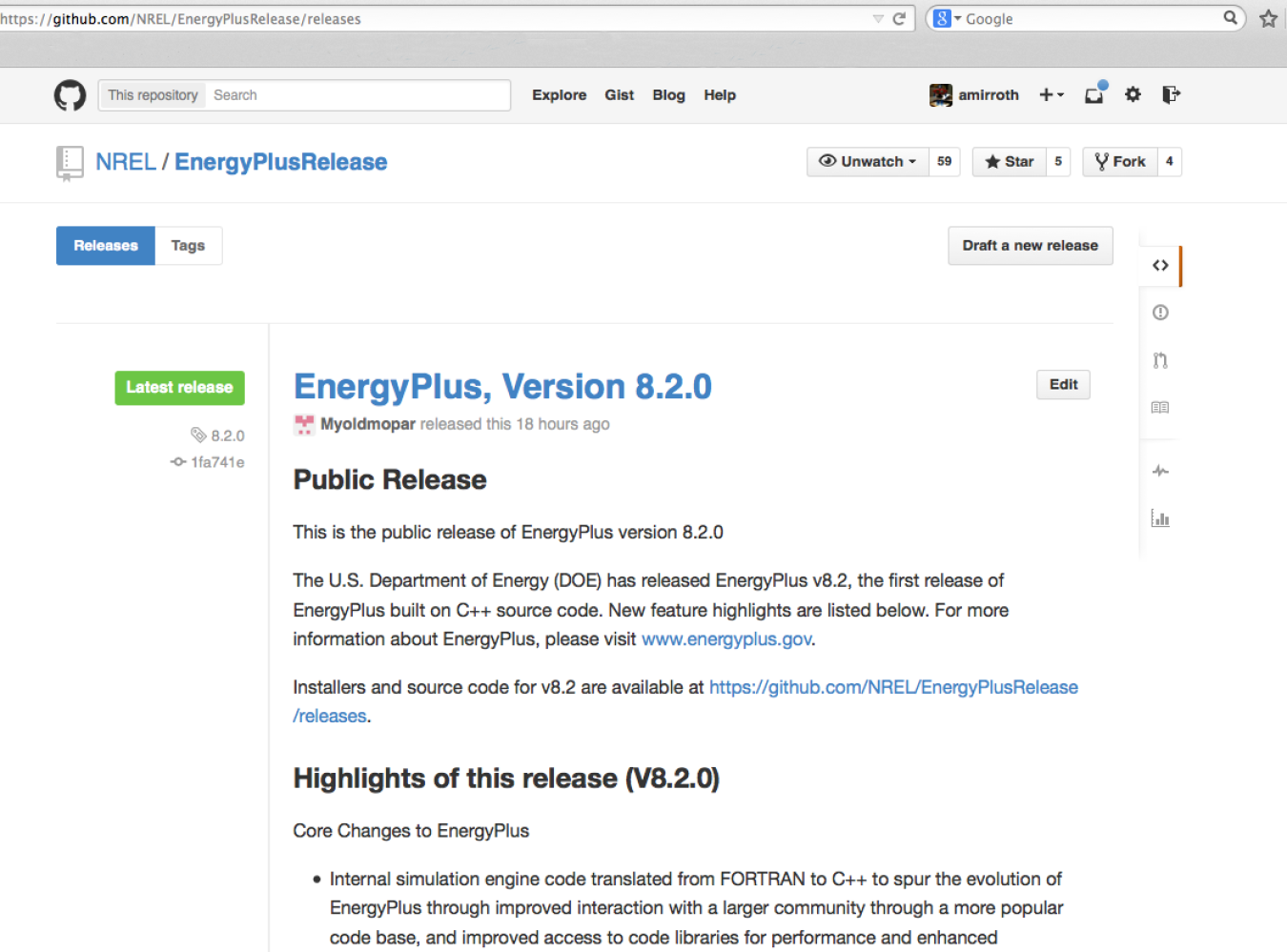Open amirroth profile username link

[x=989, y=95]
